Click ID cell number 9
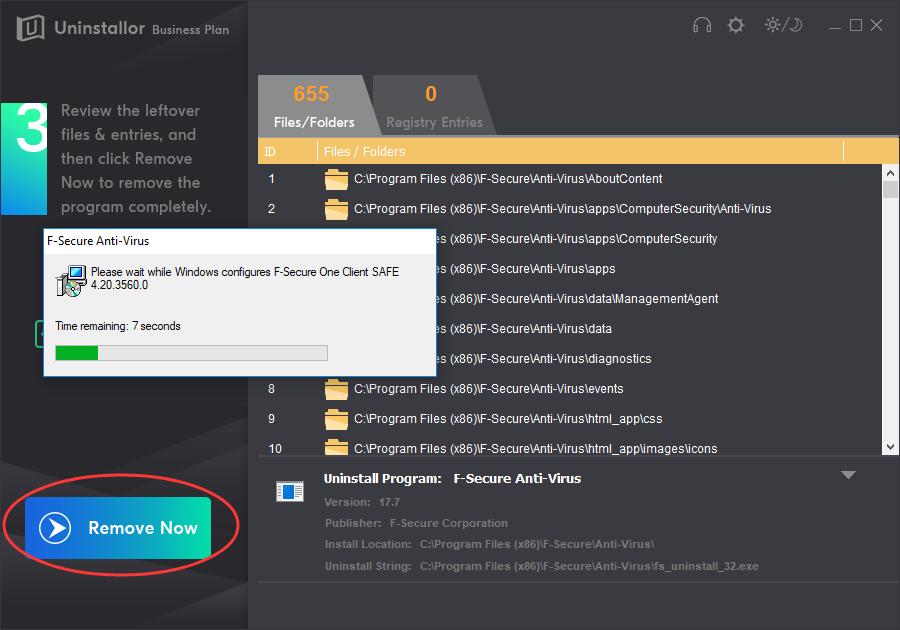The height and width of the screenshot is (630, 900). (x=271, y=419)
